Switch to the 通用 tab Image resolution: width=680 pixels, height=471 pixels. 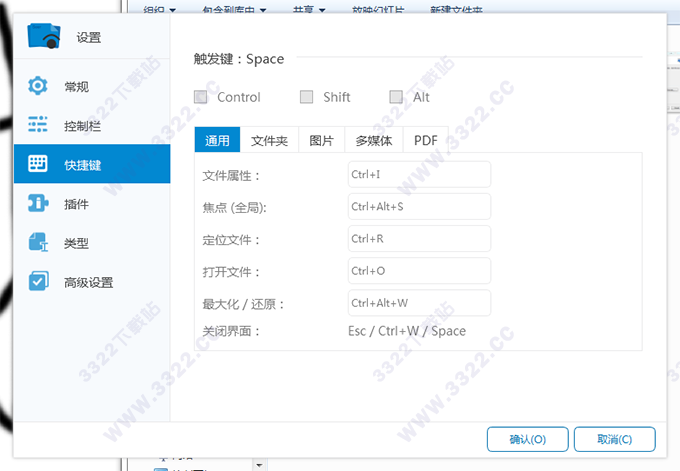(x=217, y=140)
